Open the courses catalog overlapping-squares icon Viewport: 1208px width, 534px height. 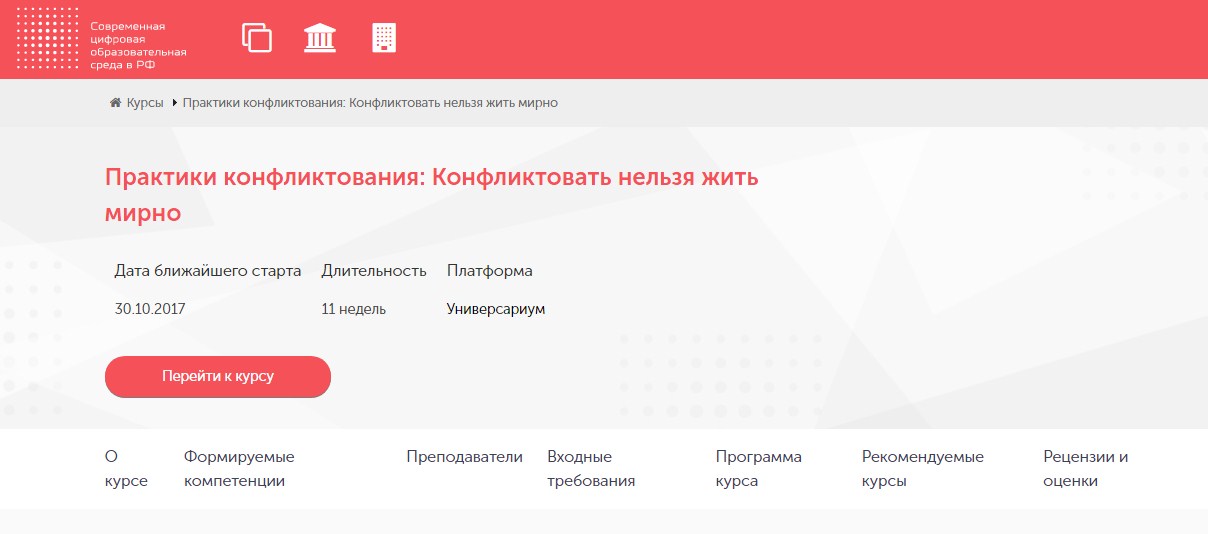pyautogui.click(x=257, y=38)
